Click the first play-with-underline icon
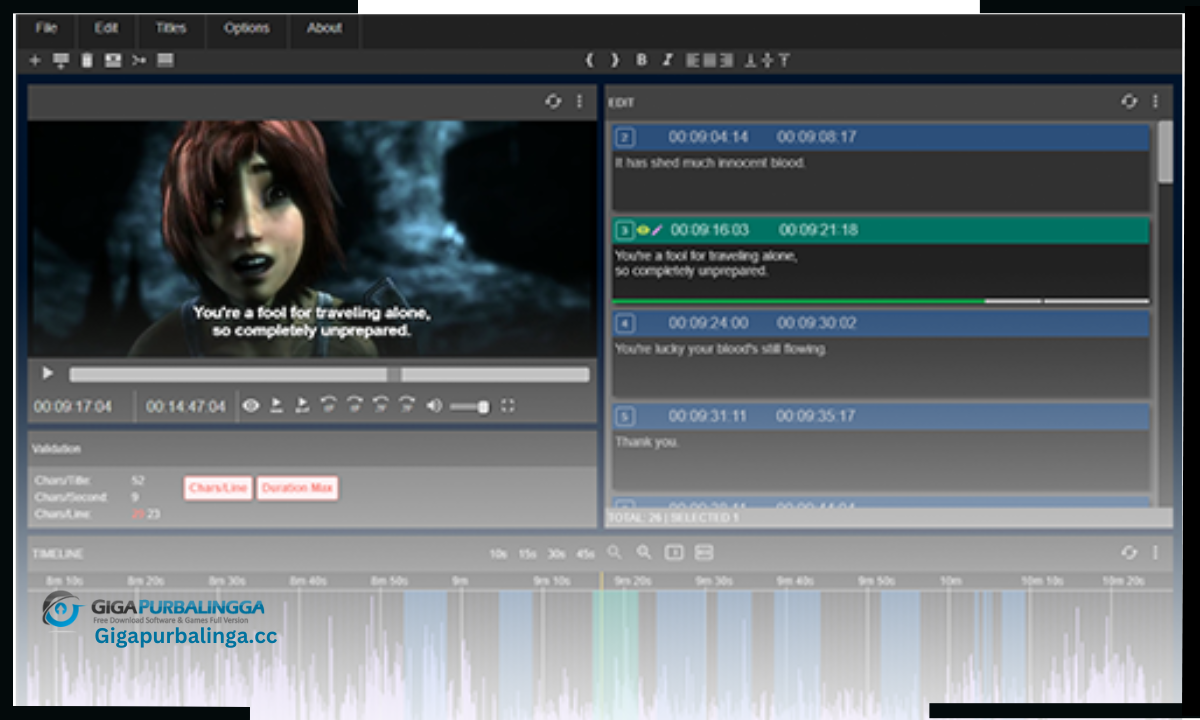Image resolution: width=1200 pixels, height=720 pixels. click(x=276, y=406)
